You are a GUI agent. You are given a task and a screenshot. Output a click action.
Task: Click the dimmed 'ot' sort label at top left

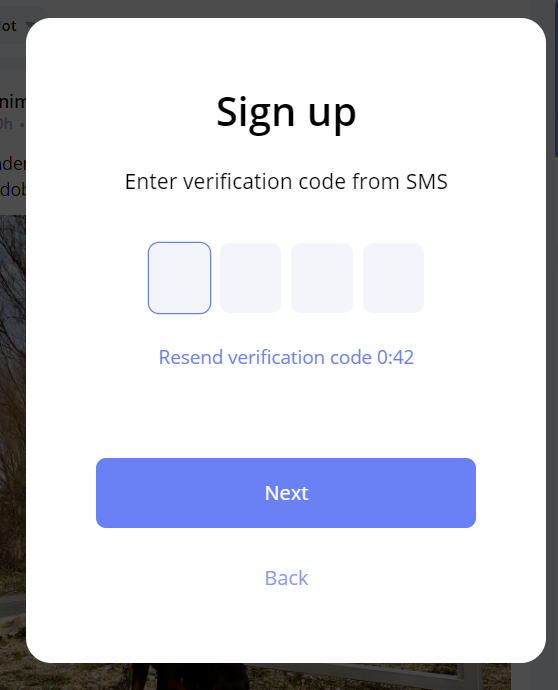pos(8,26)
